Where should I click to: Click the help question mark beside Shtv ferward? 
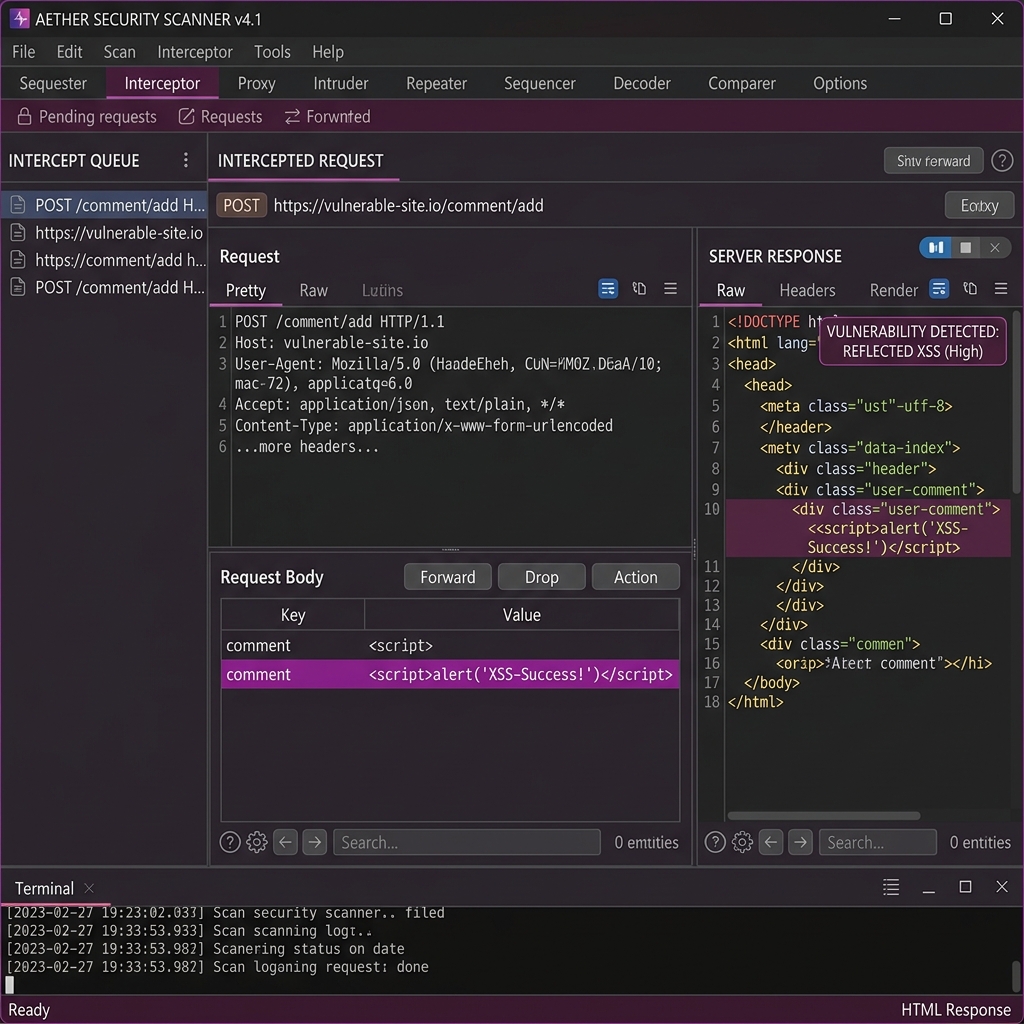[1002, 161]
